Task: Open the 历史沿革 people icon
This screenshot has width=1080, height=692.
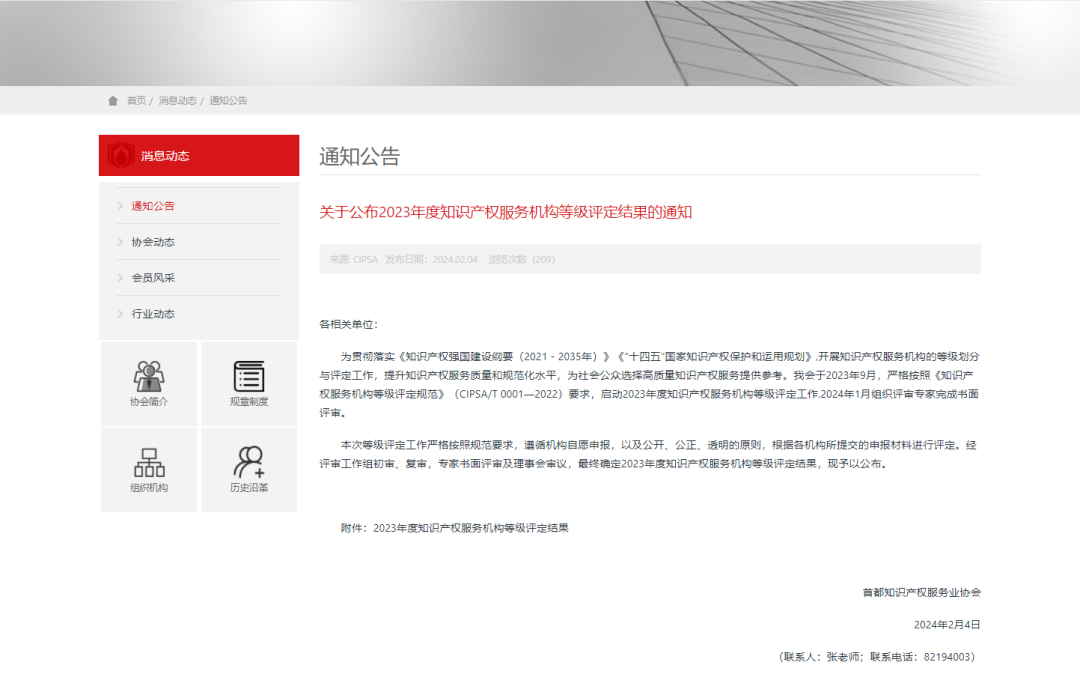Action: click(x=249, y=462)
